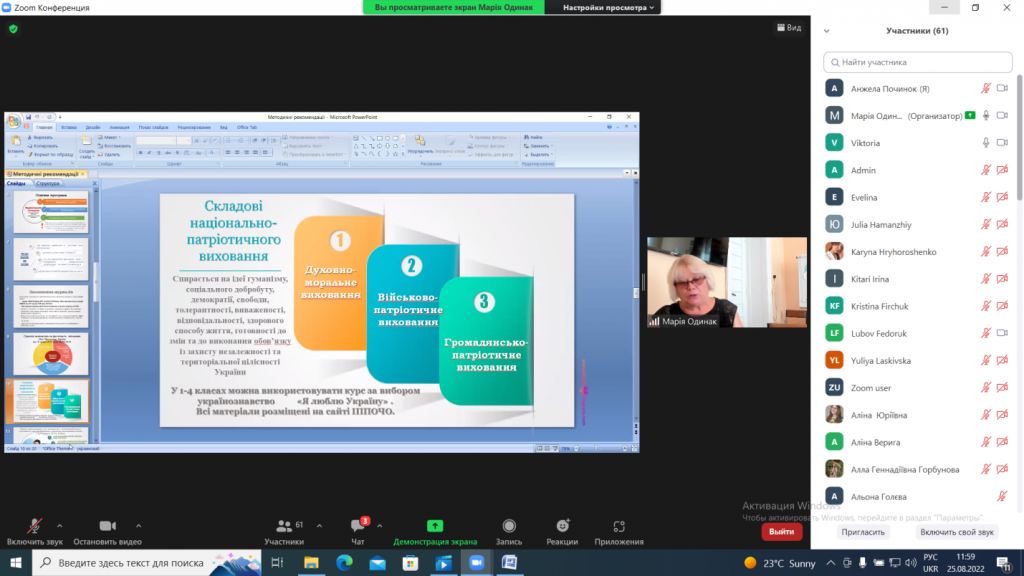Click camera icon beside Viktoria

pyautogui.click(x=1002, y=142)
